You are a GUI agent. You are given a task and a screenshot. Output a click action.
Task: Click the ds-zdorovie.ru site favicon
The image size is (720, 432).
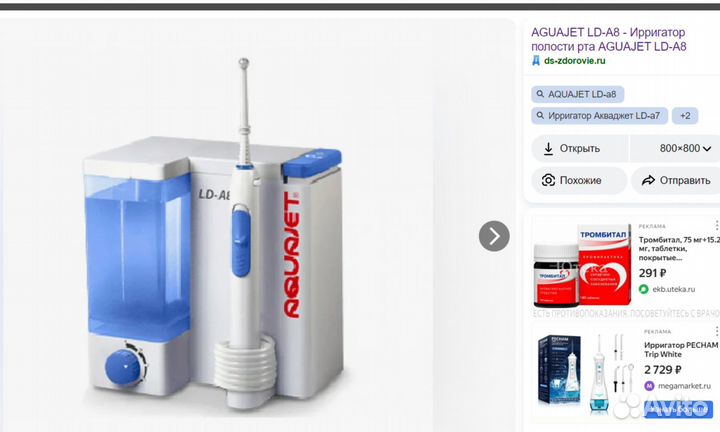[536, 61]
